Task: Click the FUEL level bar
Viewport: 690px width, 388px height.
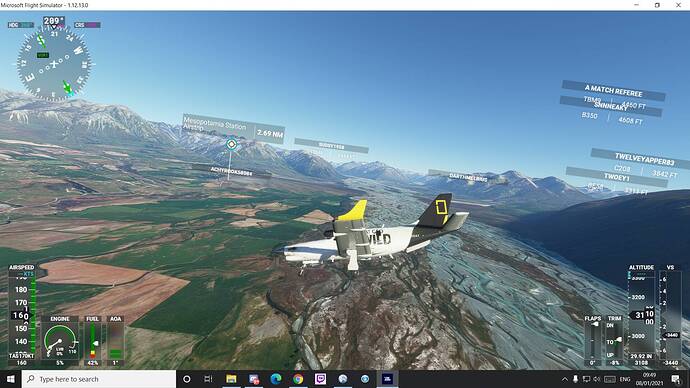Action: point(93,341)
